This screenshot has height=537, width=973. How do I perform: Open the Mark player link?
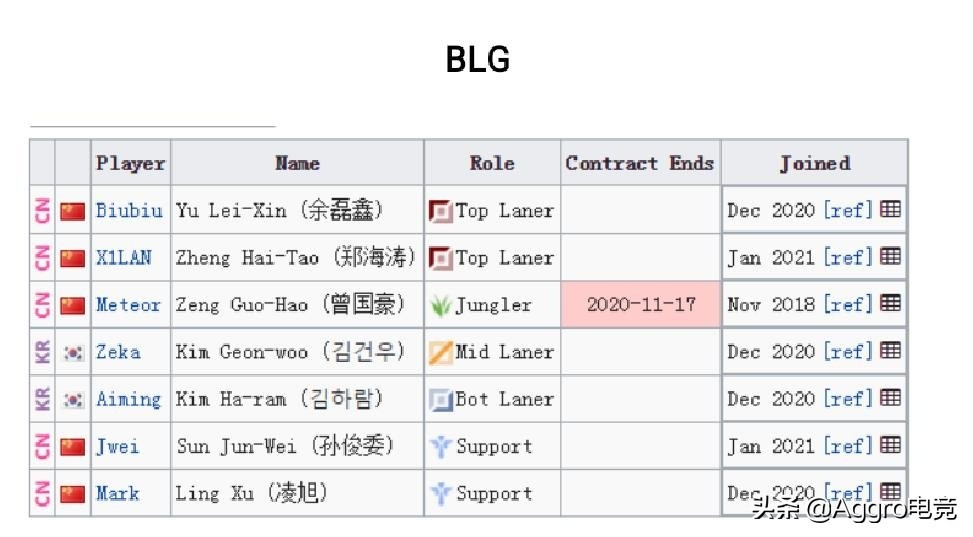click(x=117, y=493)
